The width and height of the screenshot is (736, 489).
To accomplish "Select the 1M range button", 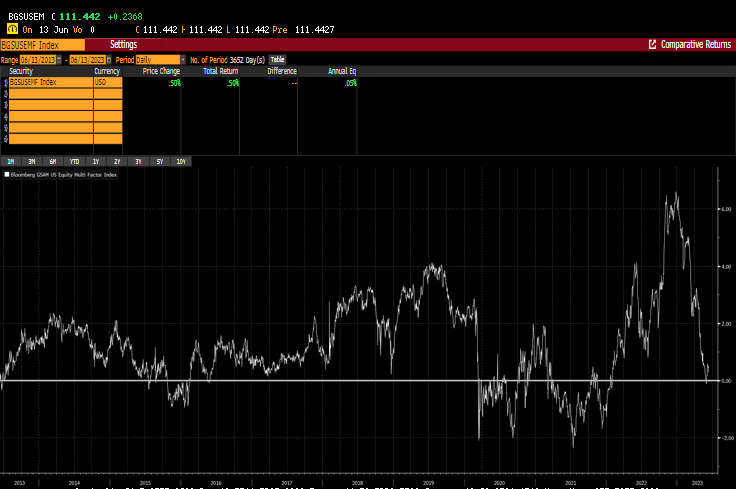I will [x=11, y=161].
